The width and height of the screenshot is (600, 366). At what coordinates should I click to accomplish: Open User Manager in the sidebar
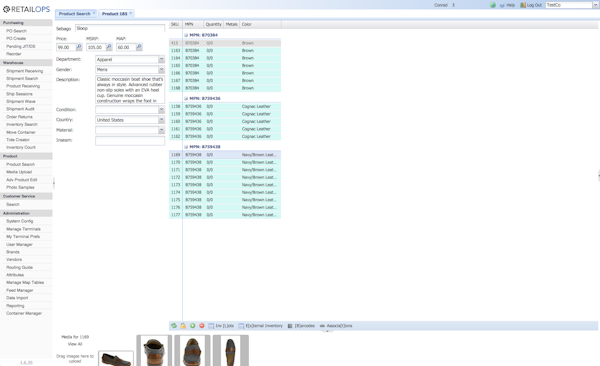19,244
